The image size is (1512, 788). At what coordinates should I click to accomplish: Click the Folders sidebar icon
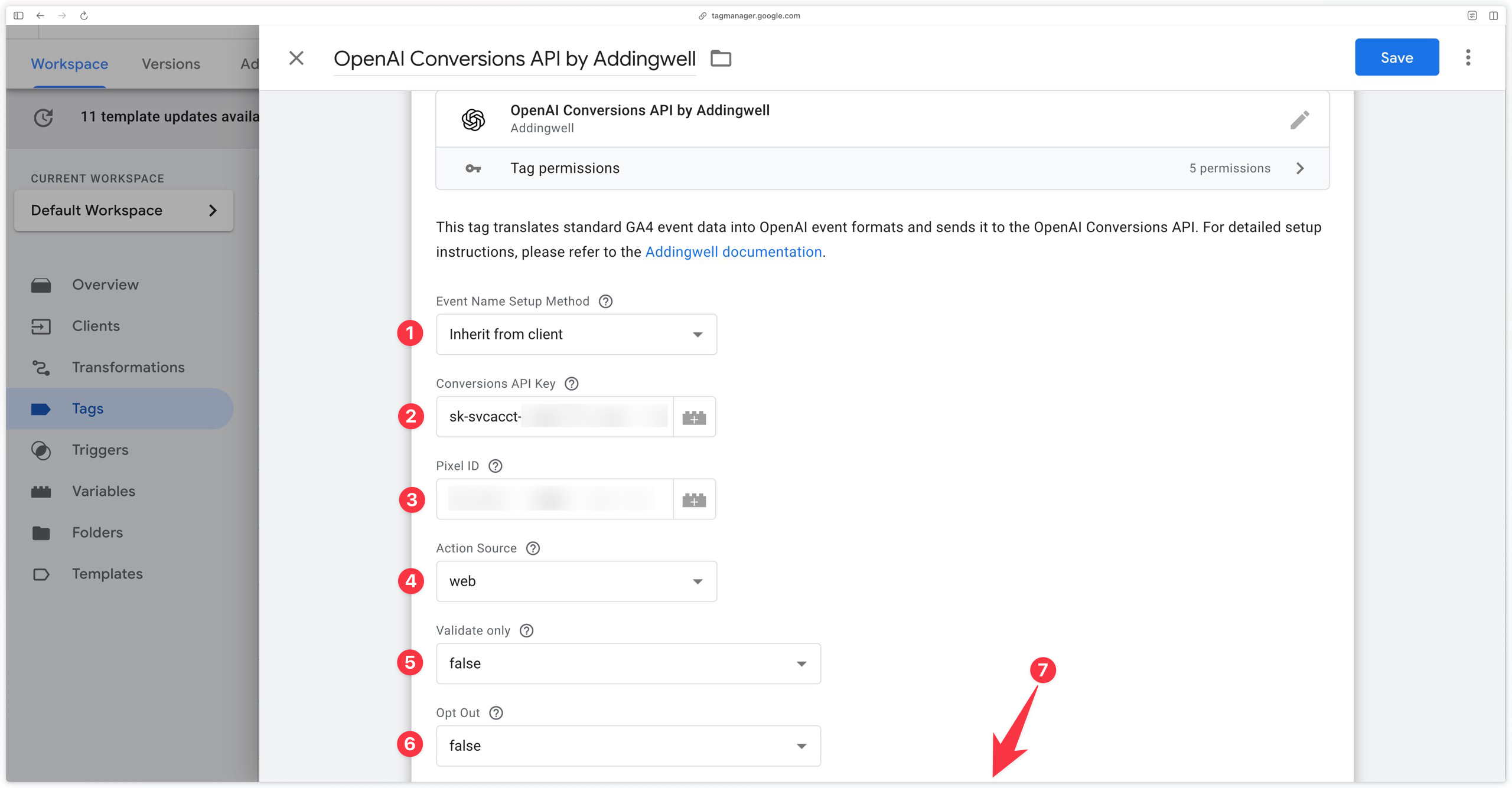click(41, 533)
